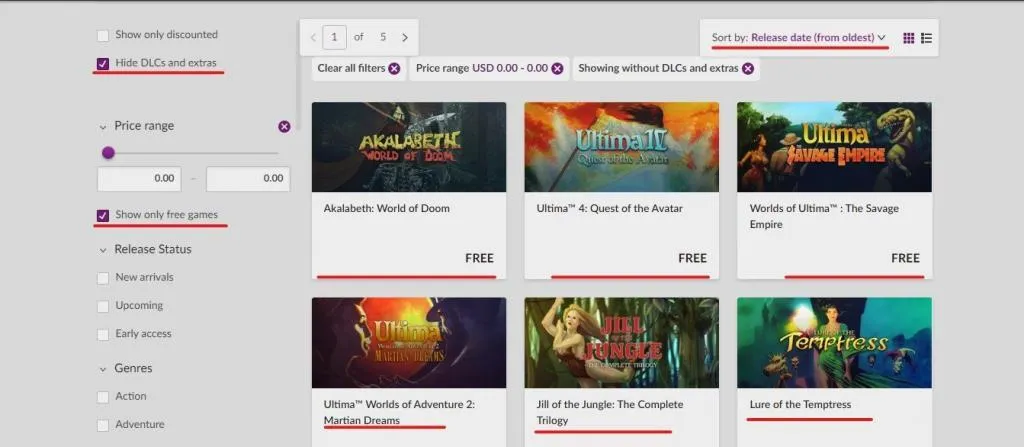Image resolution: width=1024 pixels, height=447 pixels.
Task: Click the maximum price input field
Action: tap(248, 178)
